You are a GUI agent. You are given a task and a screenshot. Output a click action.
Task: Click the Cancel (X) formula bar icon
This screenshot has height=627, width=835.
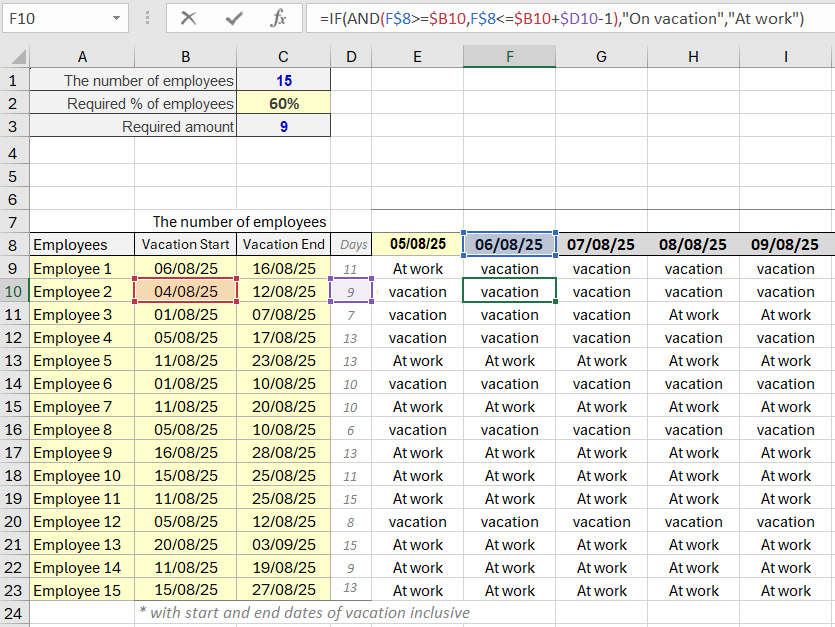click(x=188, y=18)
